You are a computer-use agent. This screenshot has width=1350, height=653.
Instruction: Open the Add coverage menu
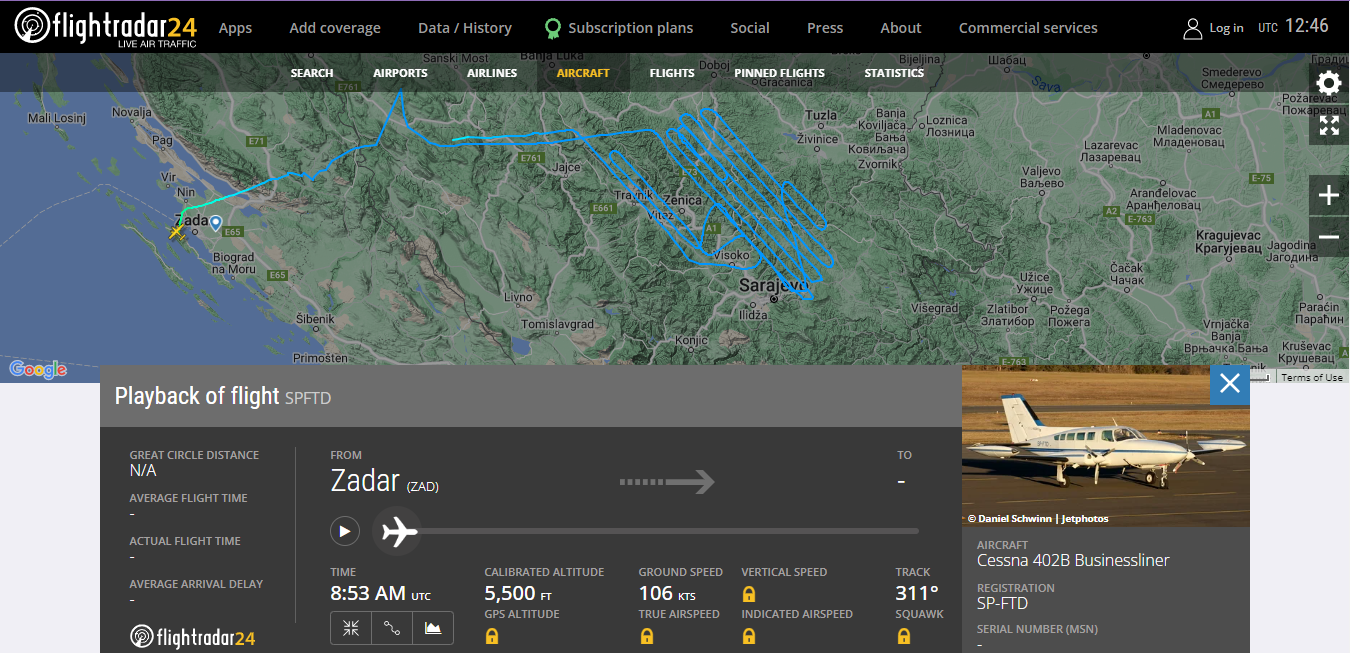335,28
